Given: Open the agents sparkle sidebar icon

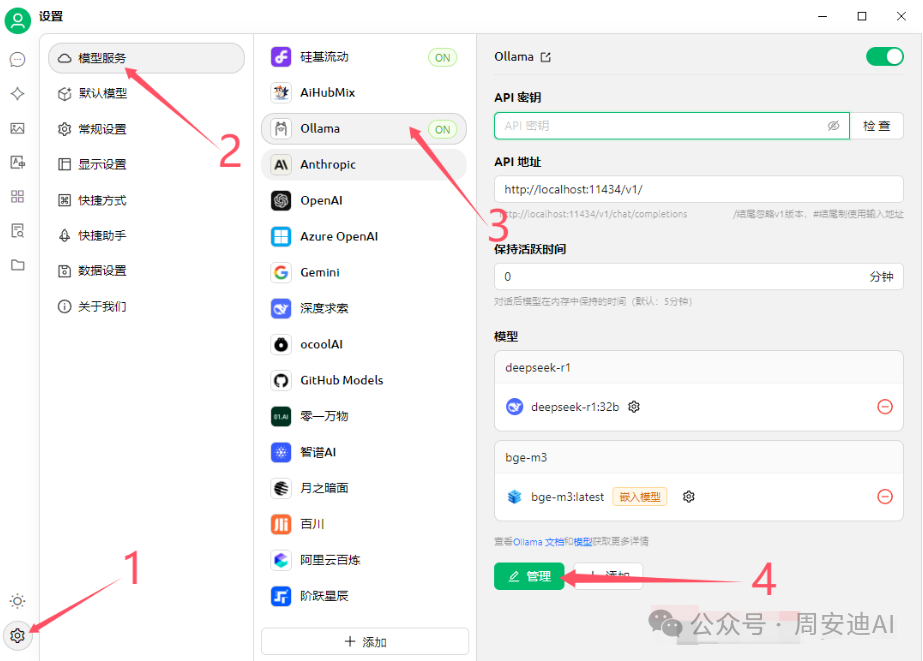Looking at the screenshot, I should [18, 94].
